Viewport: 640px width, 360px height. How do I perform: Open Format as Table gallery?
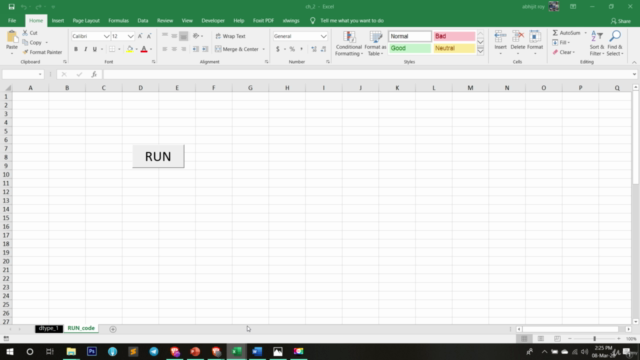coord(375,43)
